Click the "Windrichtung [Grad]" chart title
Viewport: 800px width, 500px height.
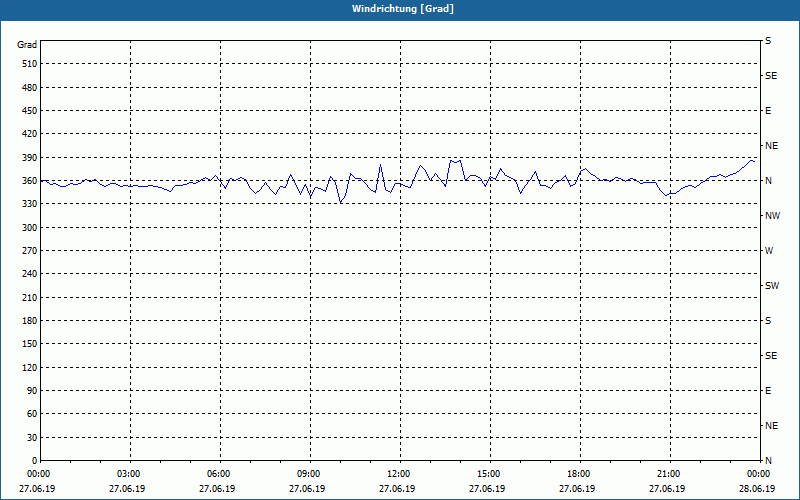click(403, 9)
